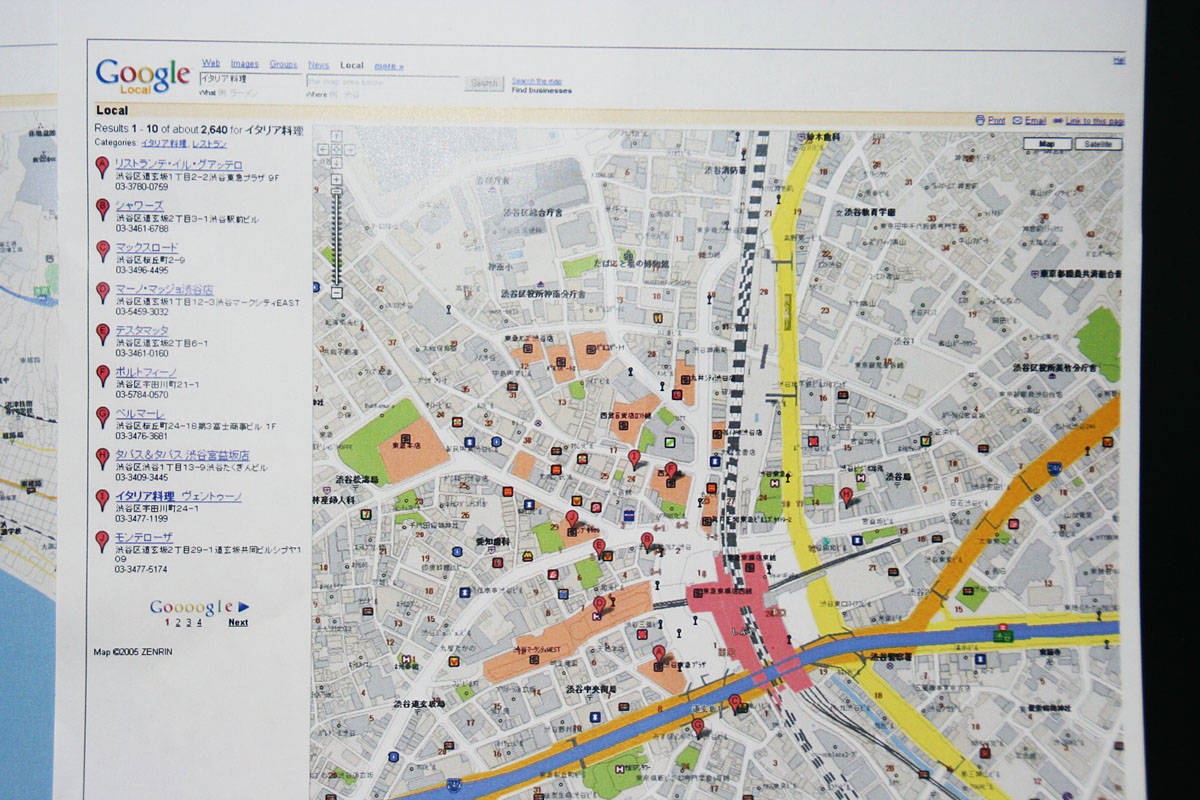
Task: Click the envelope icon beside Email
Action: coord(1017,120)
